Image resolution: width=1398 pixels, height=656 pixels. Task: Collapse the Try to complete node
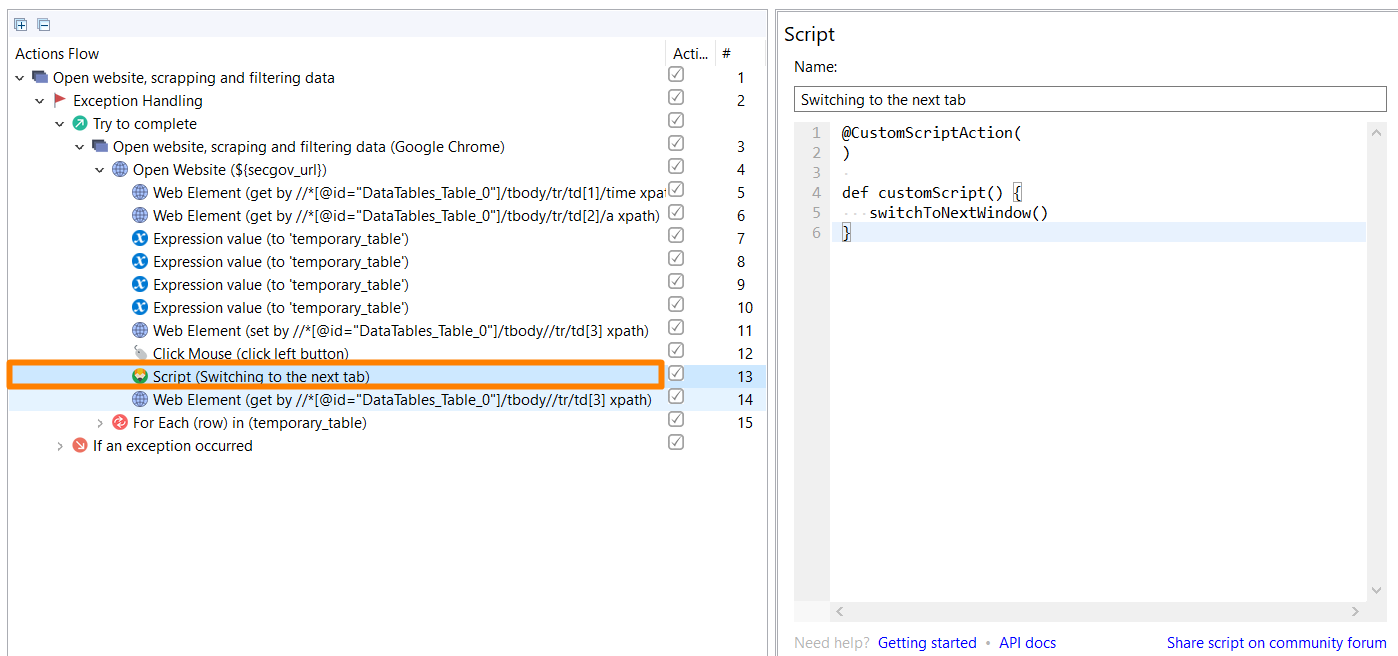click(x=60, y=123)
